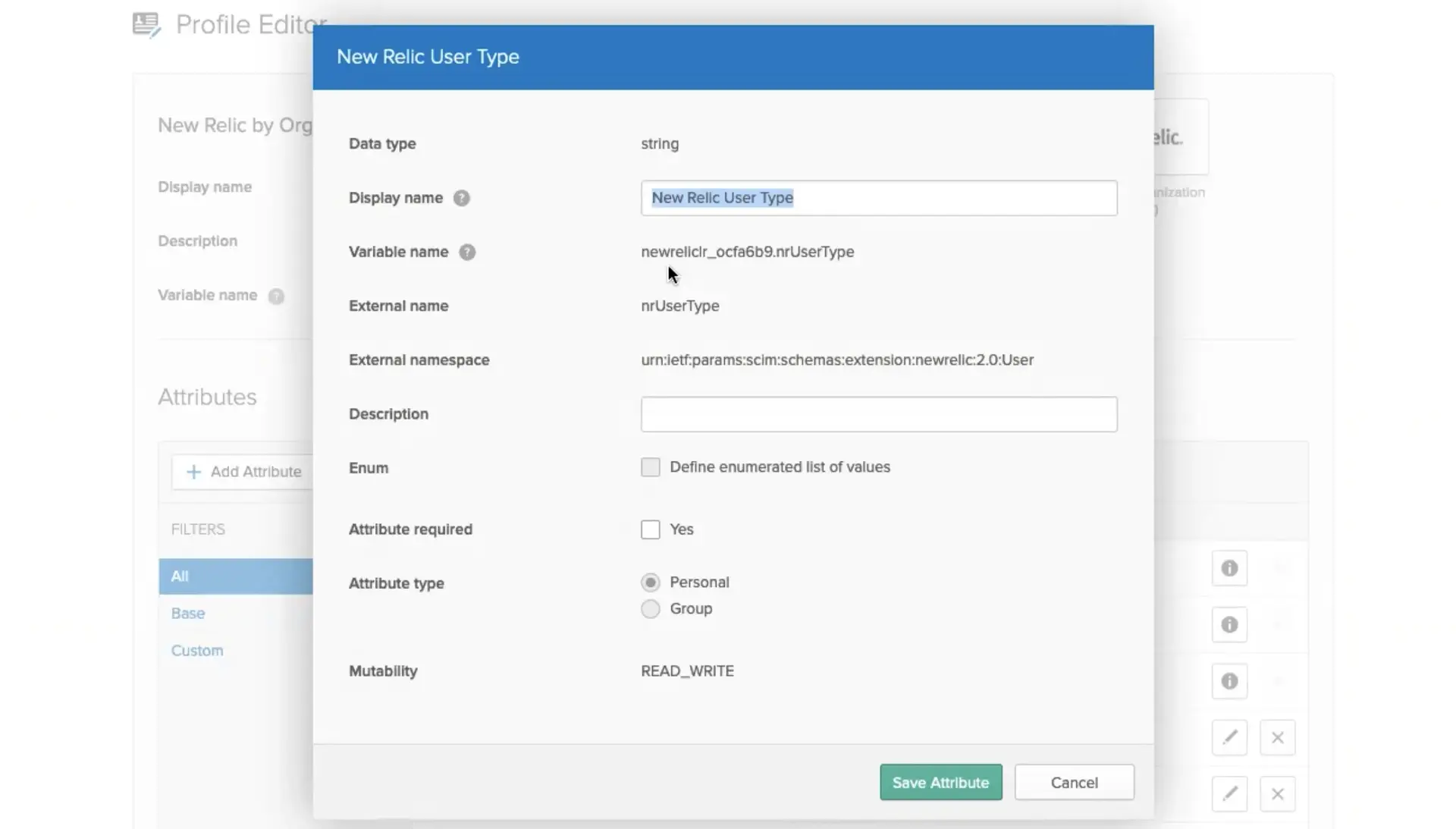Click the Profile Editor heading
Image resolution: width=1456 pixels, height=829 pixels.
click(x=251, y=24)
